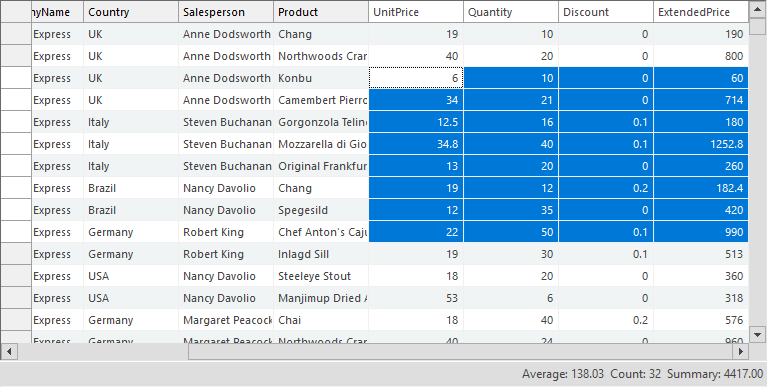
Task: Select Nancy Davolio in the Spegesild row
Action: click(226, 210)
